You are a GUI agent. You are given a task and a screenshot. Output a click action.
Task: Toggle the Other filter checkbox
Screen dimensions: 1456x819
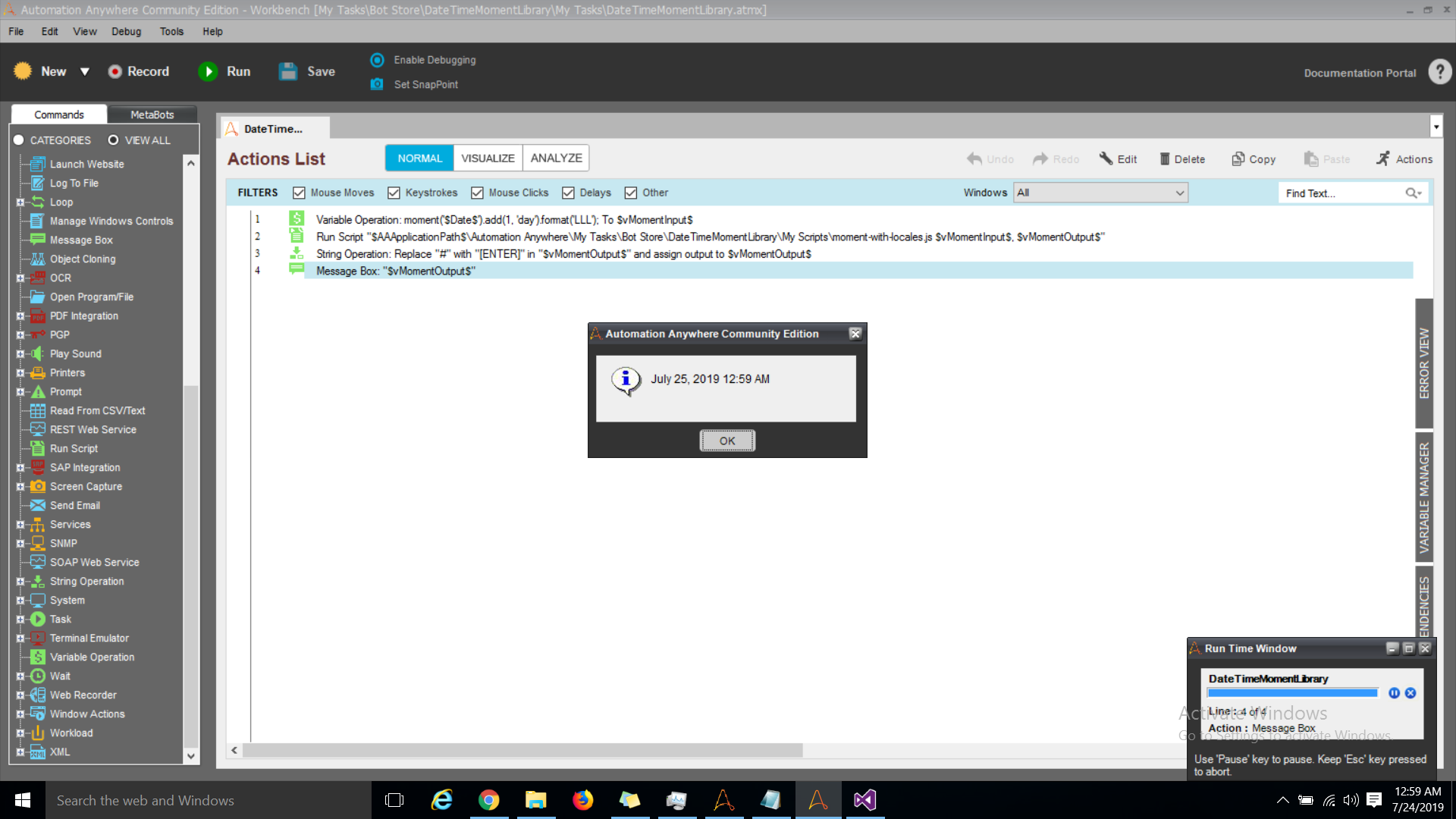coord(631,193)
